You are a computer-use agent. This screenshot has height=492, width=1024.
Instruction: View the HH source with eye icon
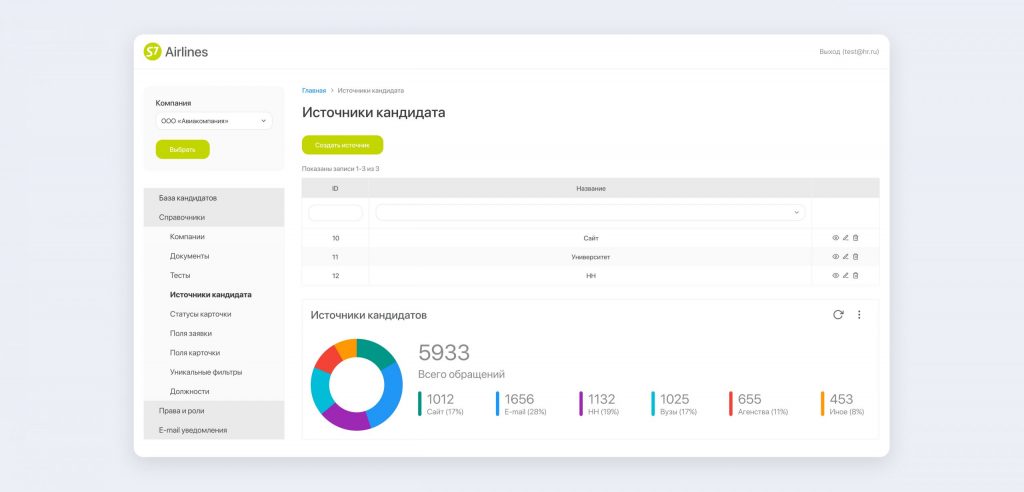click(836, 275)
